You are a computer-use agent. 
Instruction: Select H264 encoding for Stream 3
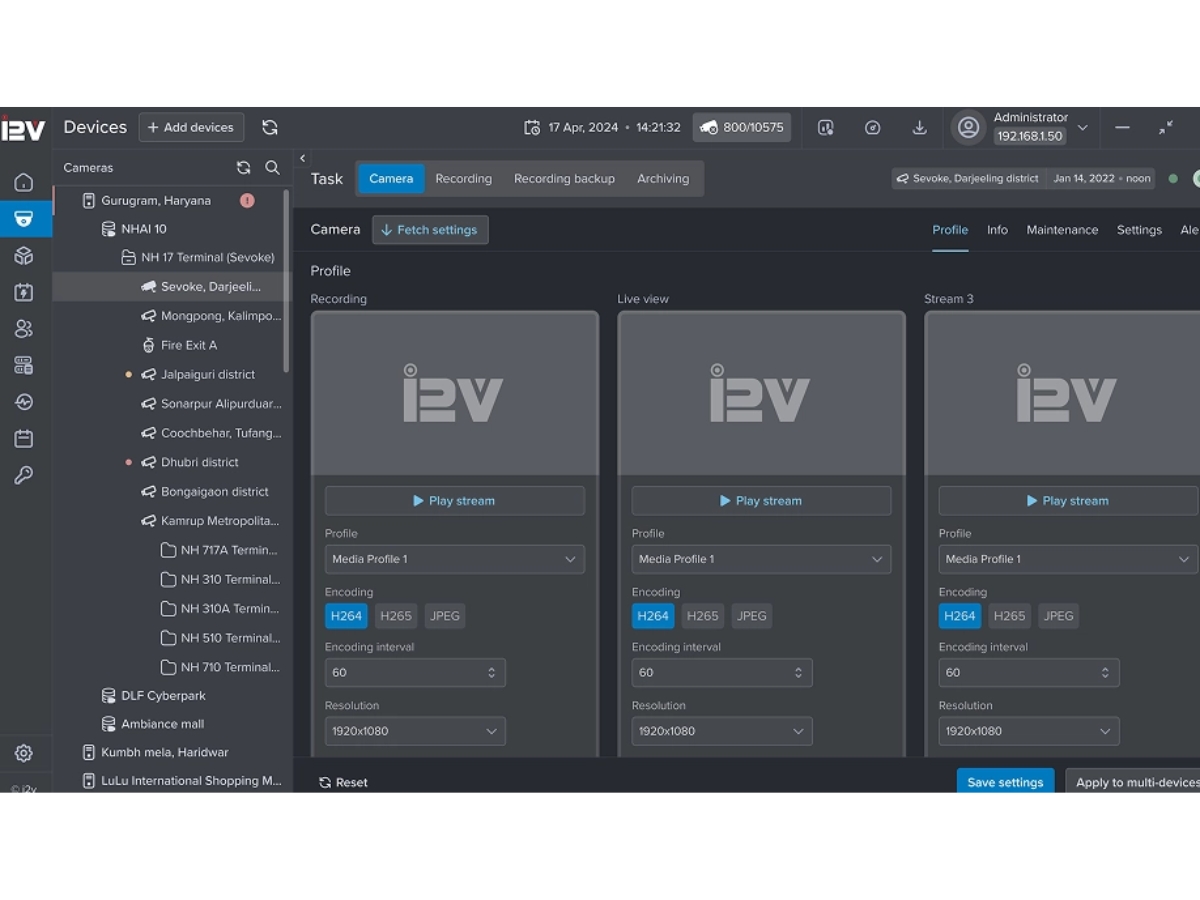click(x=960, y=616)
